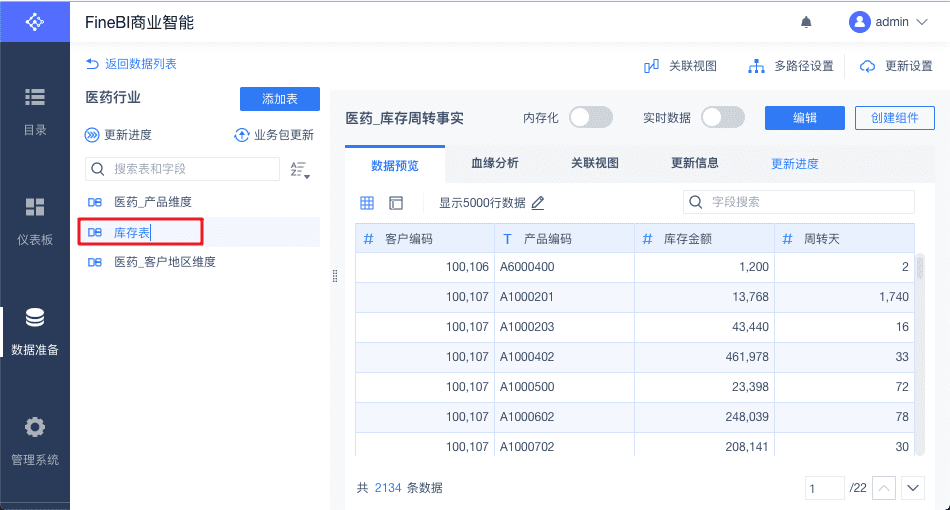The height and width of the screenshot is (510, 950).
Task: Toggle the 内存化 switch
Action: [x=590, y=118]
